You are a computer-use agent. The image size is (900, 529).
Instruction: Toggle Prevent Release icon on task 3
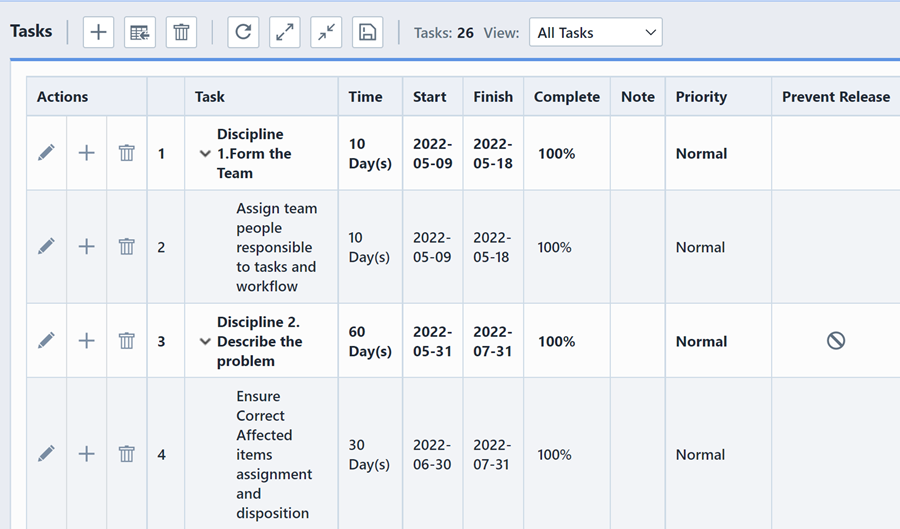[835, 341]
